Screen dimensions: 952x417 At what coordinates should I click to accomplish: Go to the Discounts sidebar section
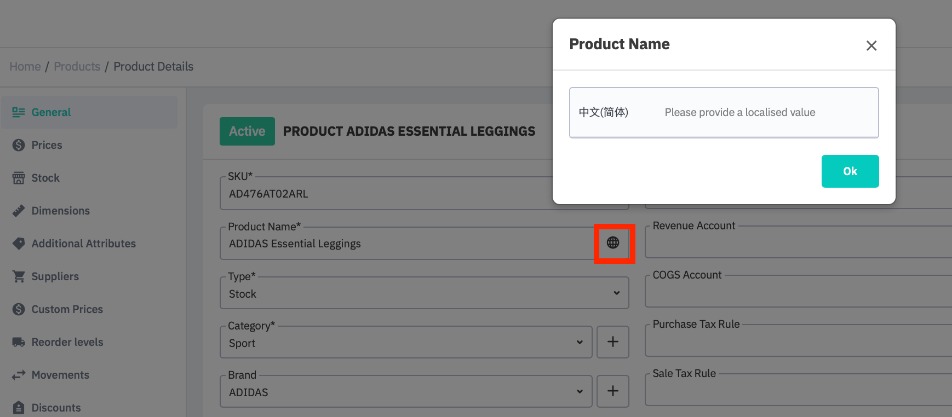(56, 407)
